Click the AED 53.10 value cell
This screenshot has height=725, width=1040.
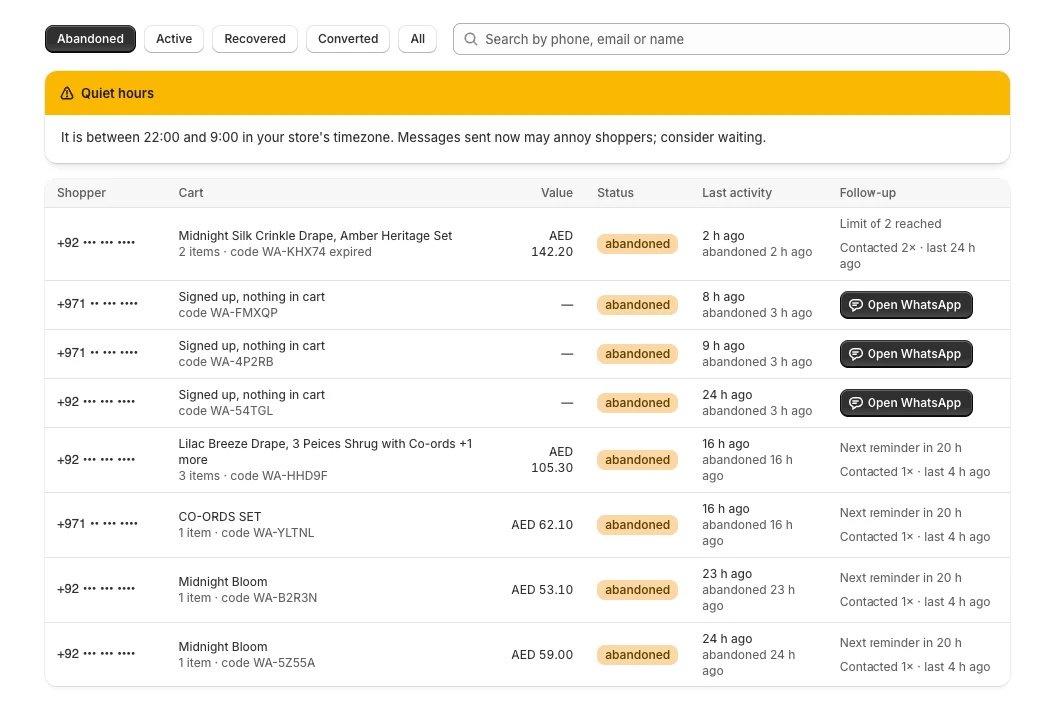click(x=542, y=590)
